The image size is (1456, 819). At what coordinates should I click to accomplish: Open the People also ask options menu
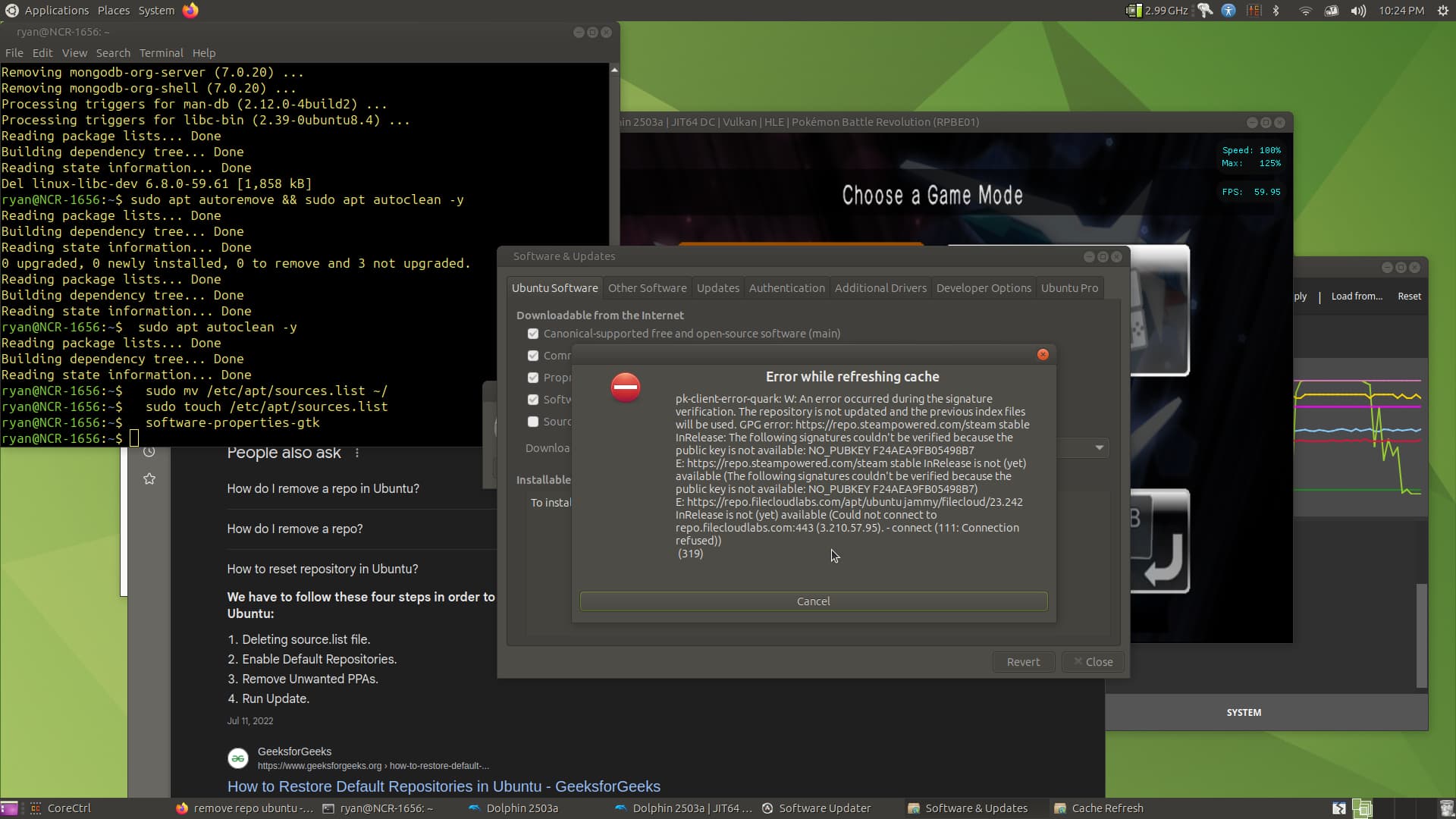357,453
